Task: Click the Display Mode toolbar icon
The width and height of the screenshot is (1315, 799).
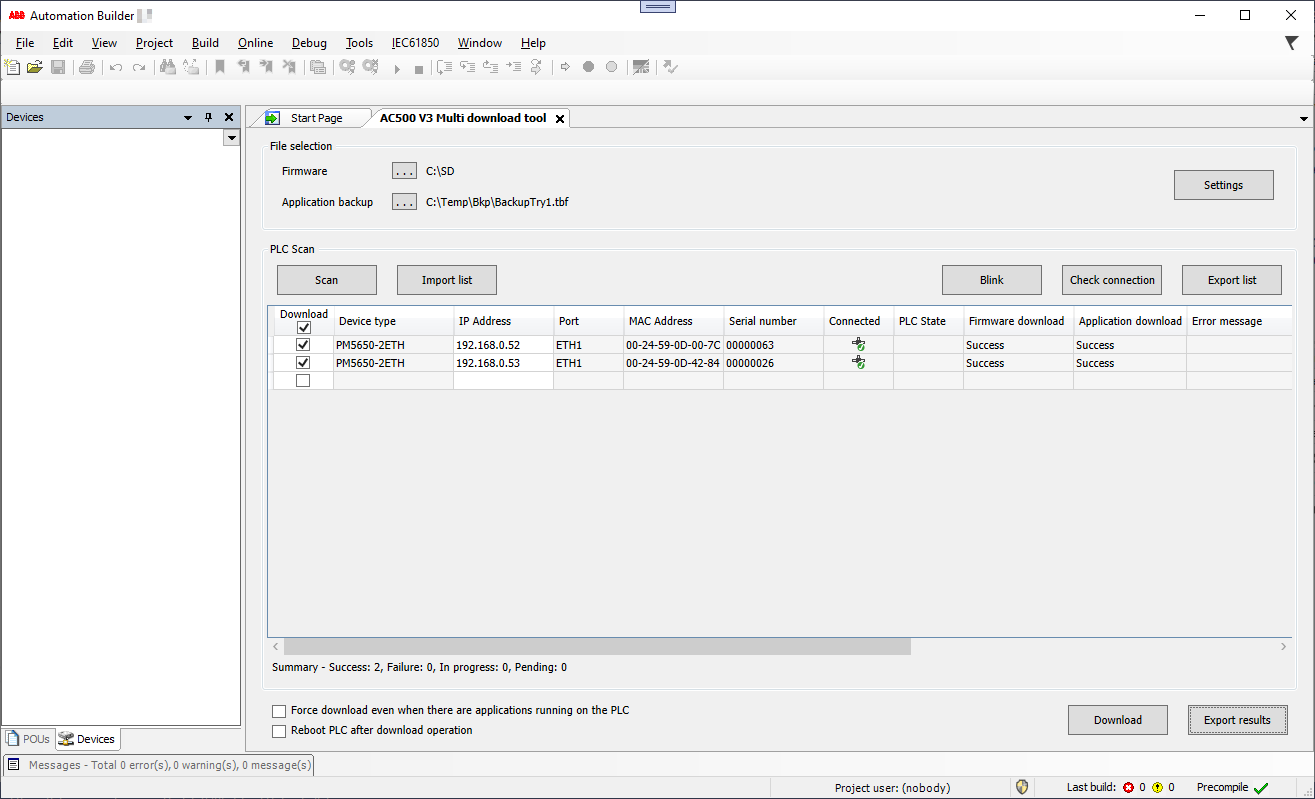Action: click(x=641, y=67)
